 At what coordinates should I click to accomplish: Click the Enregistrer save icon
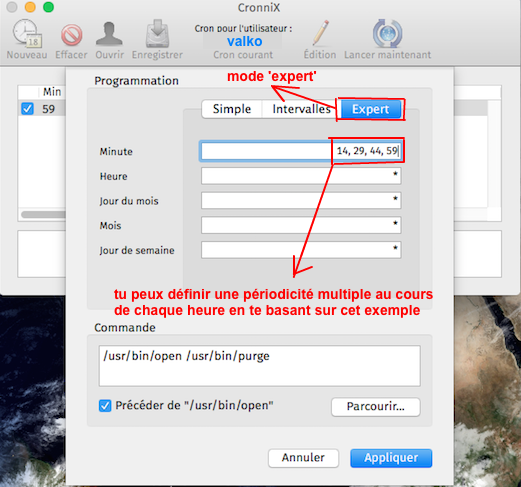157,34
